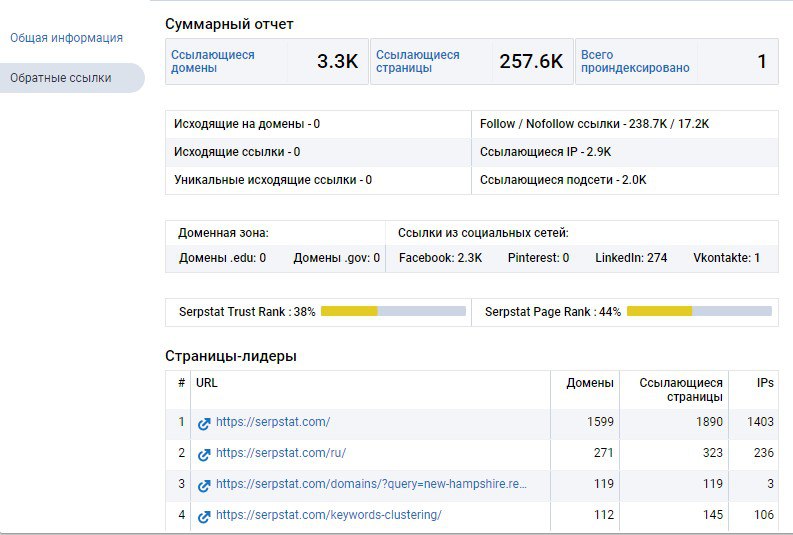Click 'Follow / Nofollow ссылки - 238.7K / 17.2K'
This screenshot has width=793, height=535.
click(x=594, y=124)
